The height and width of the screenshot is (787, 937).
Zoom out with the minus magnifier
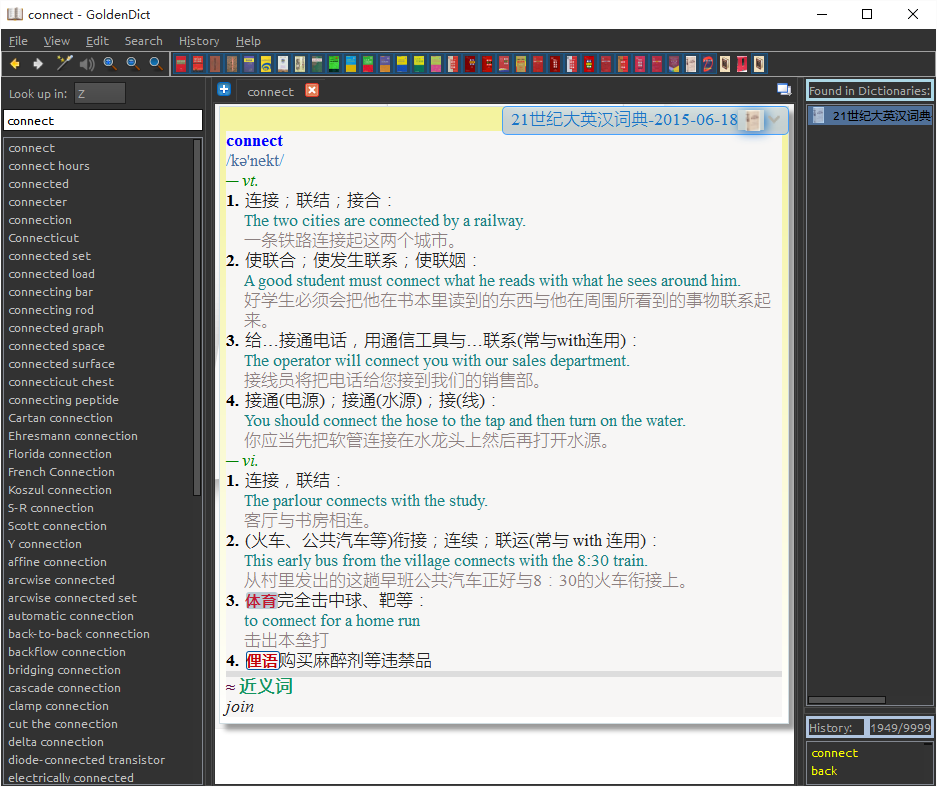(x=133, y=63)
